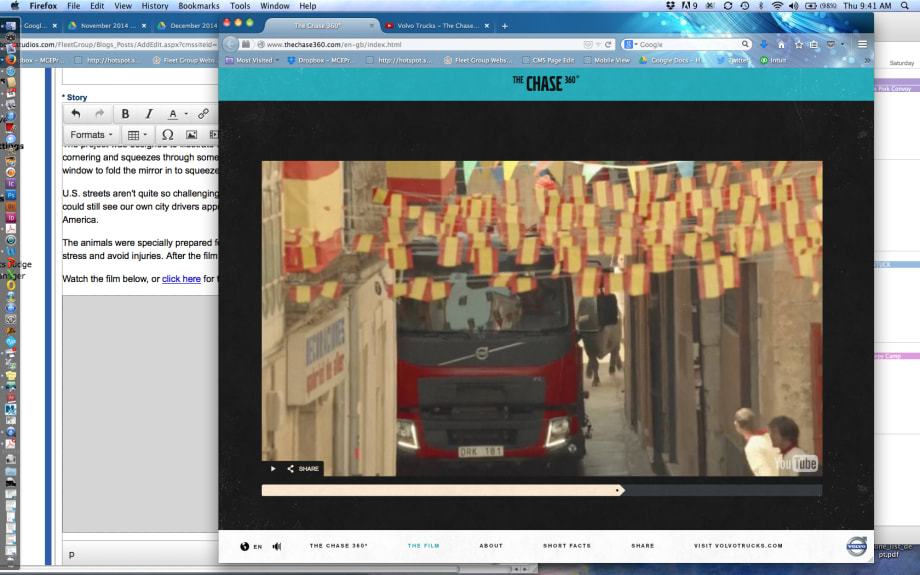Click the video player SHARE button
This screenshot has height=575, width=920.
click(303, 468)
